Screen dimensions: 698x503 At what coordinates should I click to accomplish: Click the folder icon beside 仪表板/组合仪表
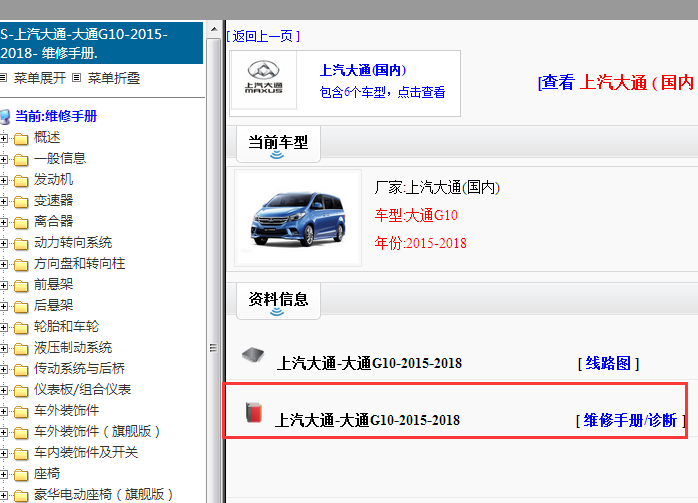20,391
